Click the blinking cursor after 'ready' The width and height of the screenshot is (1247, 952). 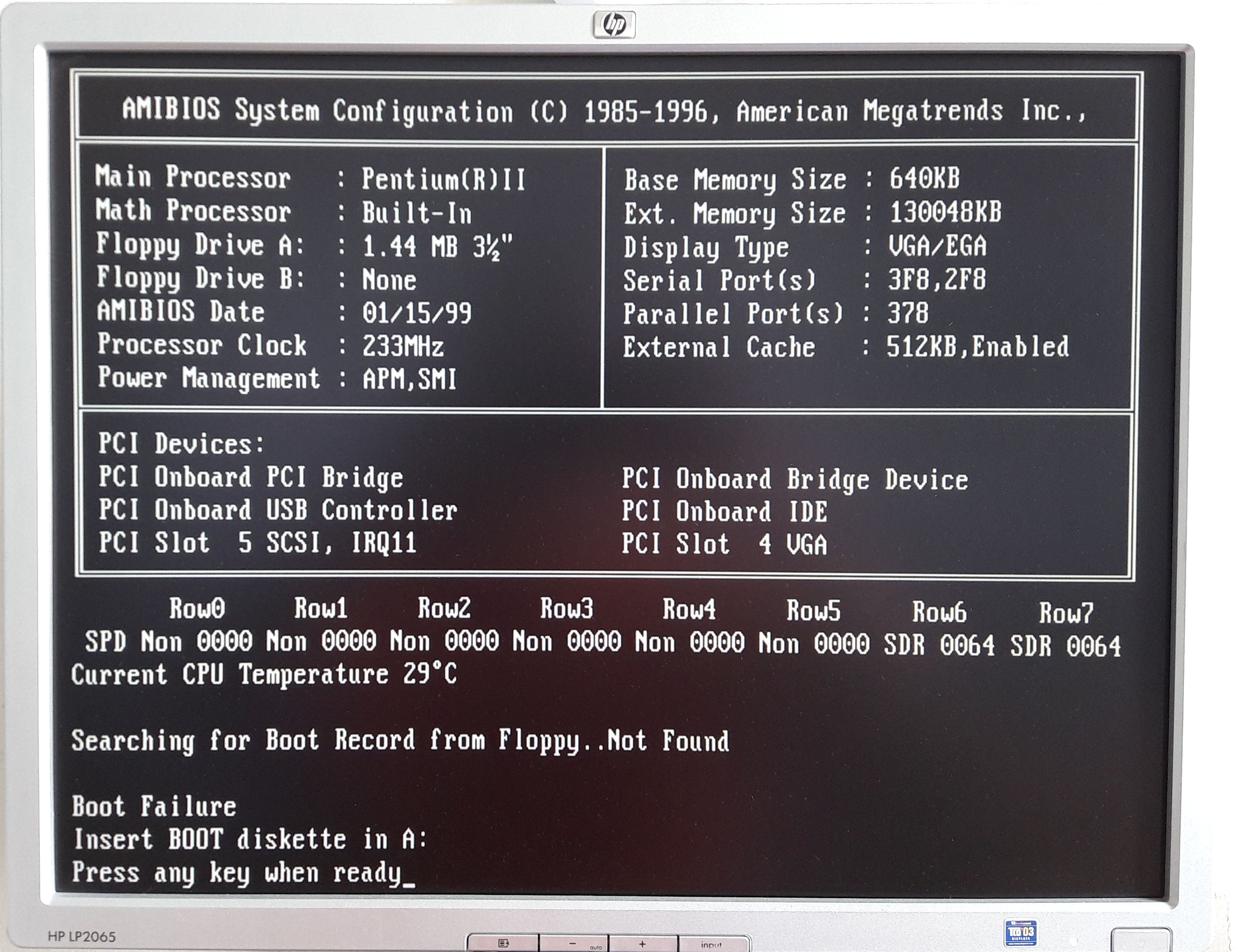(x=409, y=886)
